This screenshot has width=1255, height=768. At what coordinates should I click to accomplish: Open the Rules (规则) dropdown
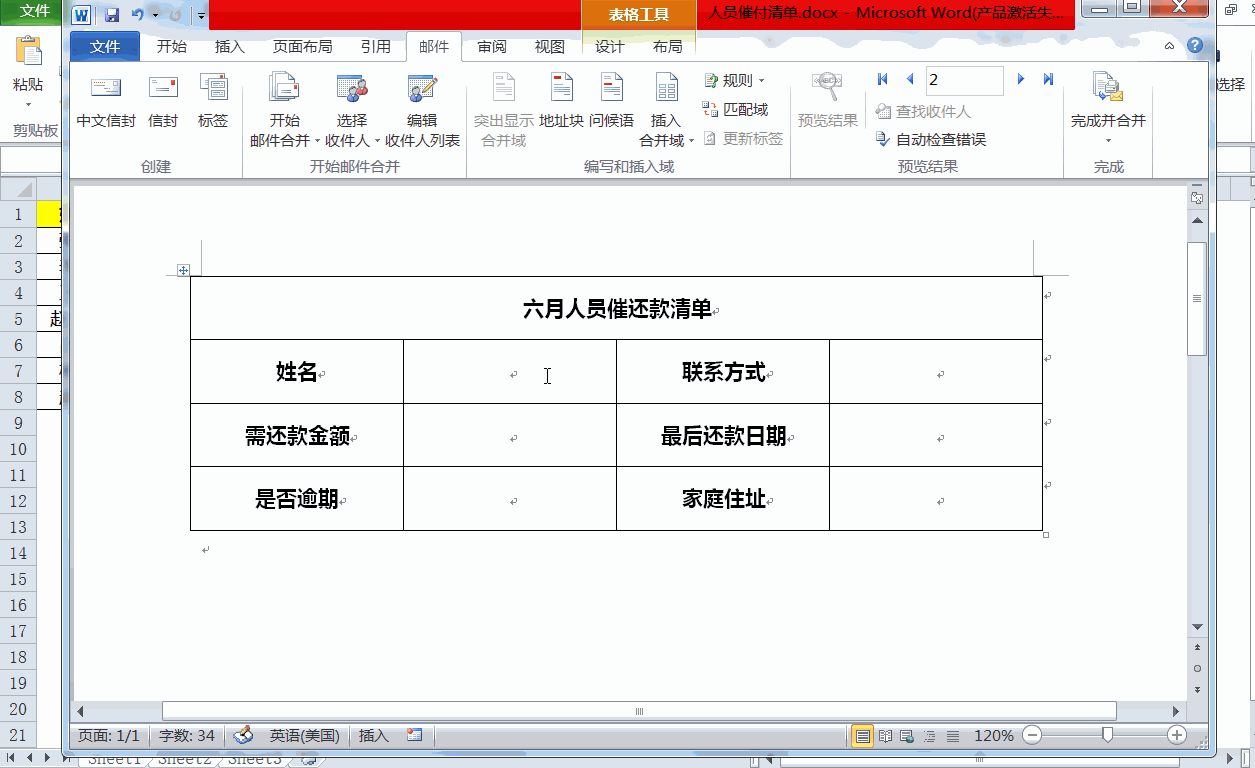[734, 81]
